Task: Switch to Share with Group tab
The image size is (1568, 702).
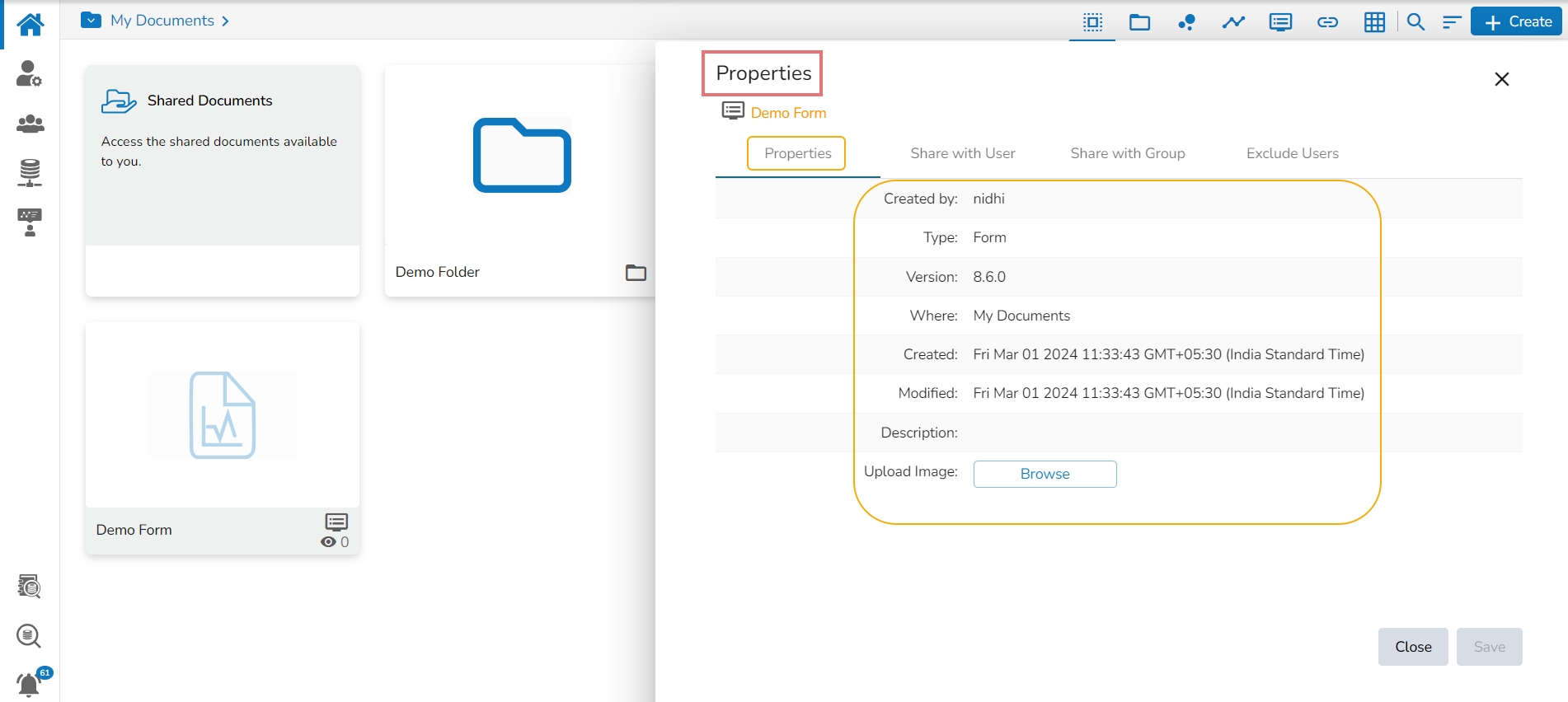Action: [1127, 153]
